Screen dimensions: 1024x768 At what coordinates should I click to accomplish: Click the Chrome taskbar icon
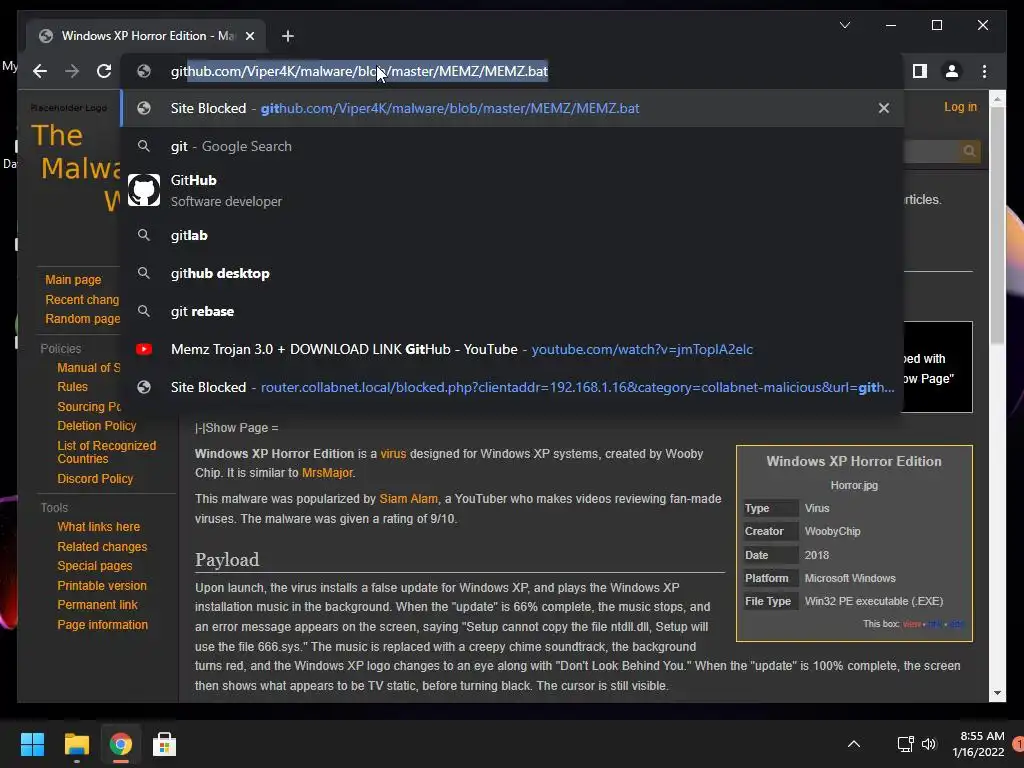(x=120, y=744)
